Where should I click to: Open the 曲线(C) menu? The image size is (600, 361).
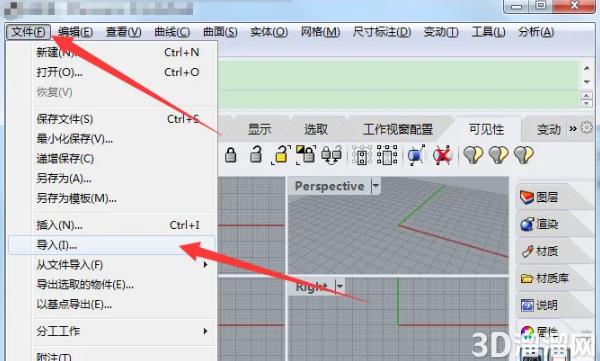[172, 32]
